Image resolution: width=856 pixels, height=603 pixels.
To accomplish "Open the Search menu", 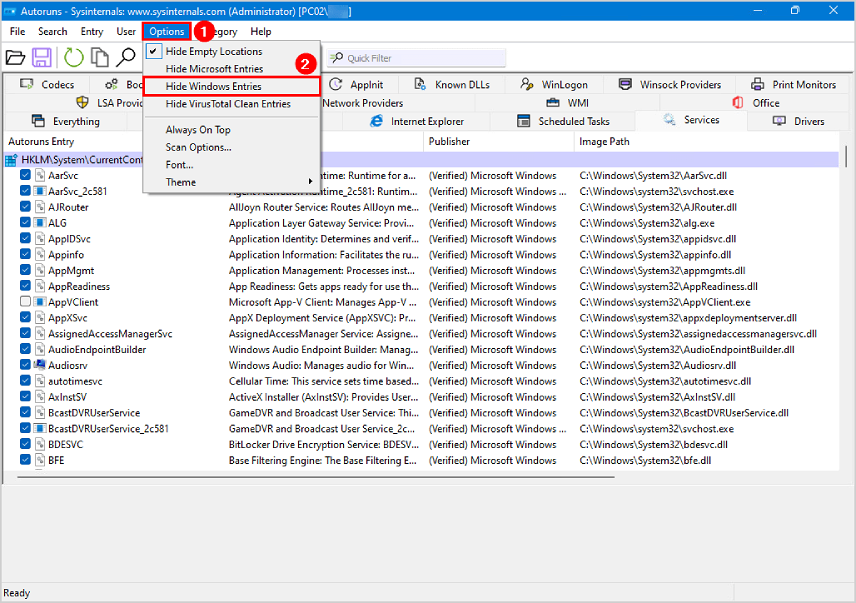I will (52, 32).
